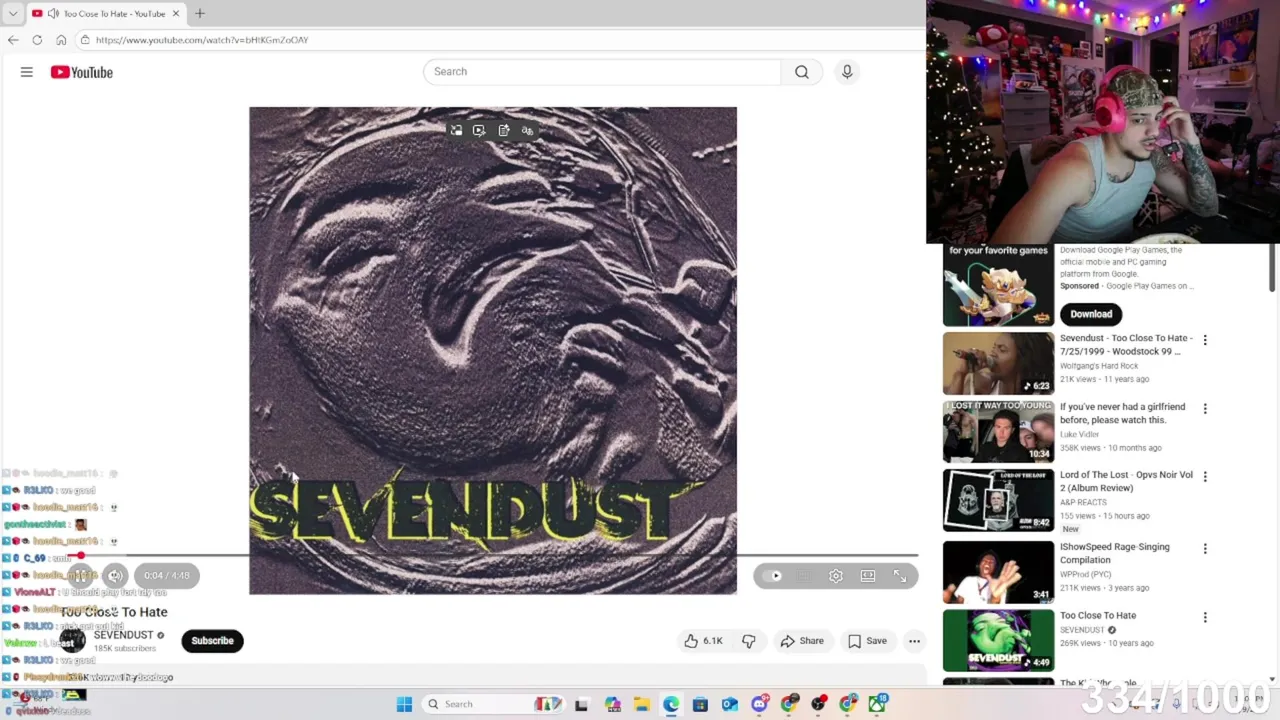This screenshot has width=1280, height=720.
Task: Download the Google Play Games ad
Action: [1091, 314]
